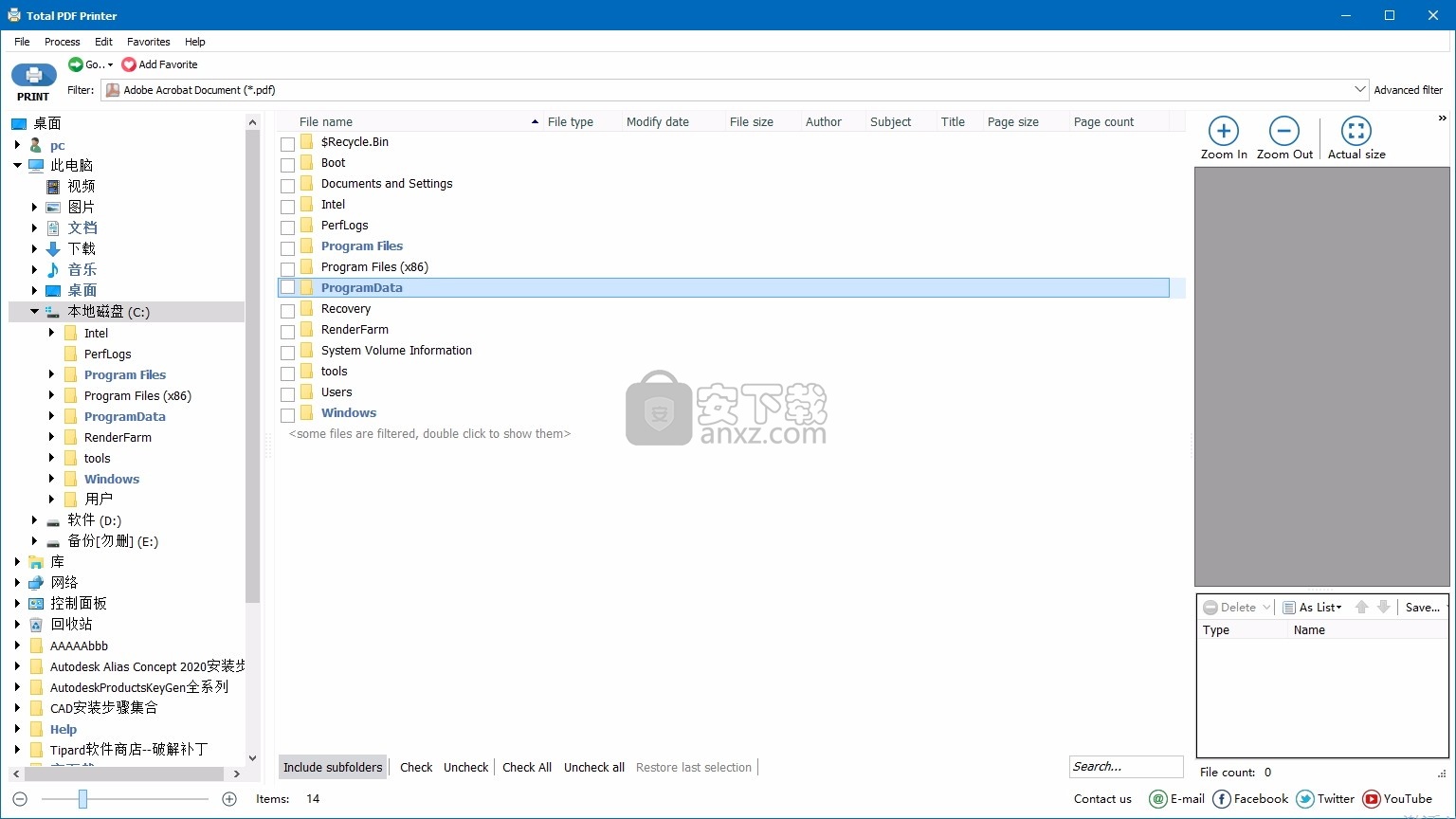The width and height of the screenshot is (1456, 819).
Task: Select the 下载 downloads arrow icon
Action: click(53, 249)
